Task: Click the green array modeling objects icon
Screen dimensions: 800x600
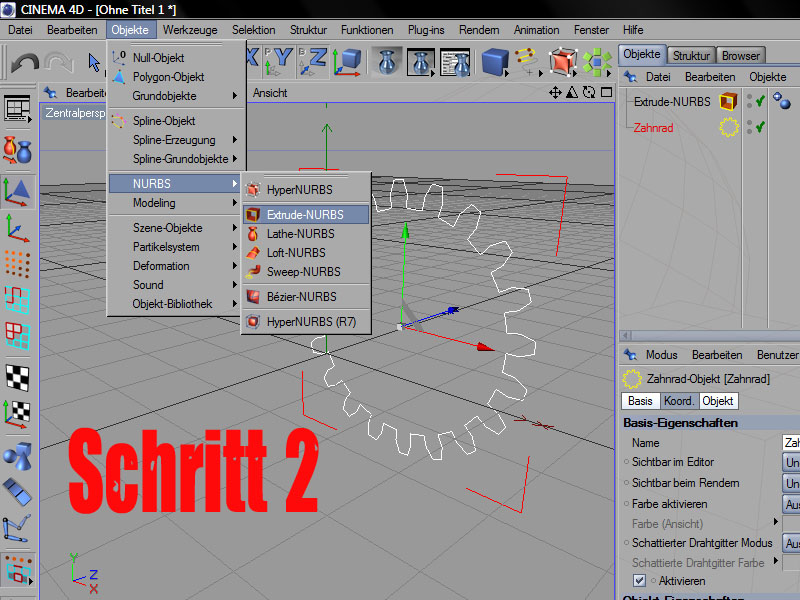Action: (x=597, y=62)
